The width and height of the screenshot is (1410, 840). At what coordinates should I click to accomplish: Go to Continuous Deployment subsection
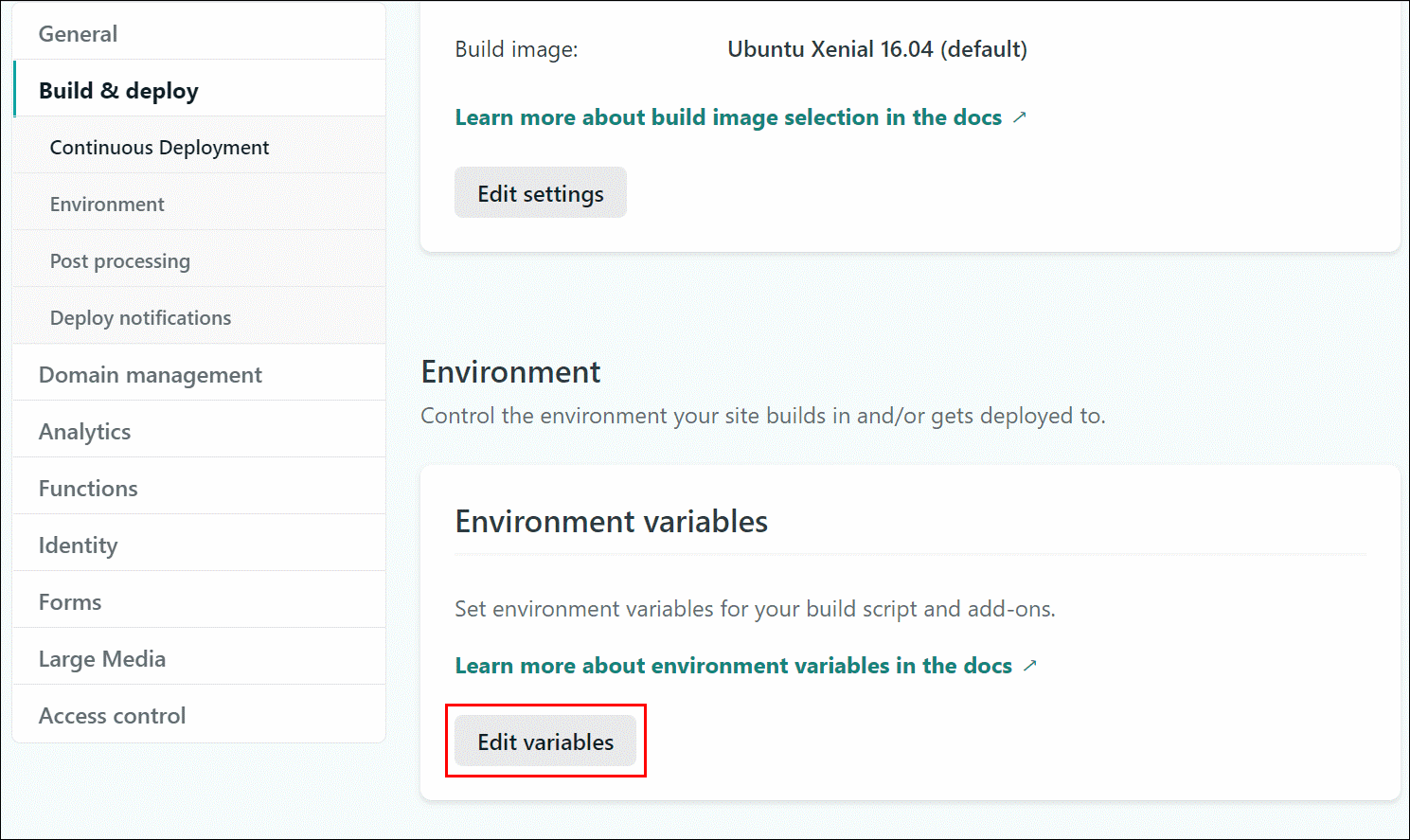pyautogui.click(x=159, y=148)
